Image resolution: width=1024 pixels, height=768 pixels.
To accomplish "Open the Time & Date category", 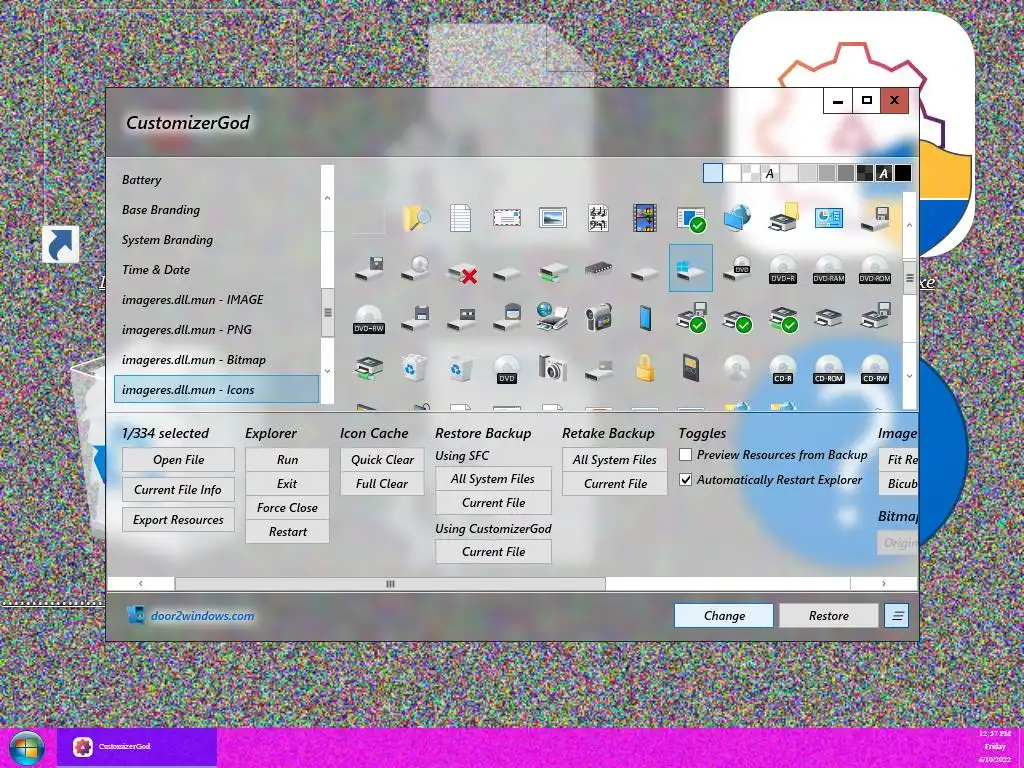I will click(x=216, y=270).
